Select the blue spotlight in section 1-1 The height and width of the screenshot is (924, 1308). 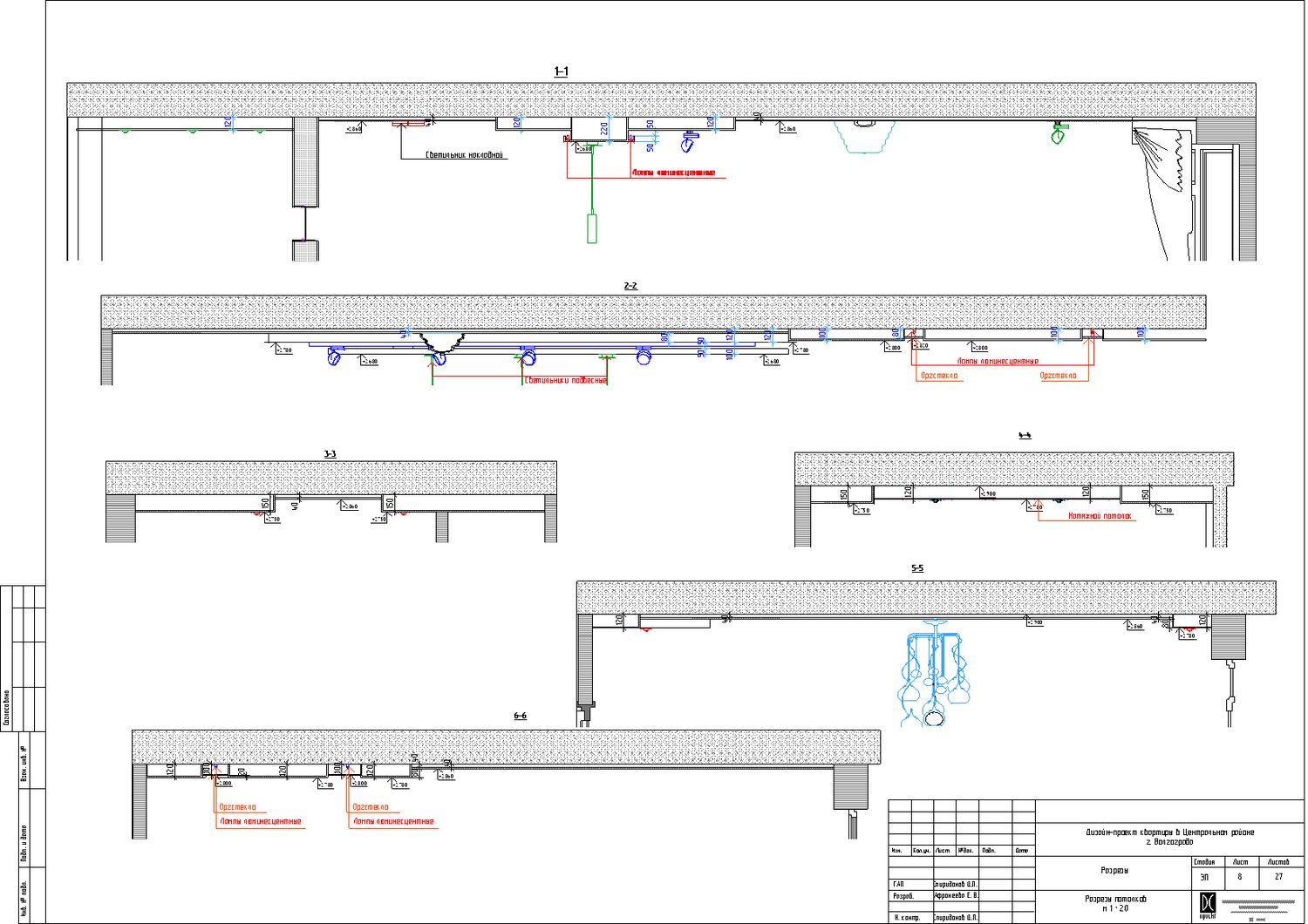(689, 142)
